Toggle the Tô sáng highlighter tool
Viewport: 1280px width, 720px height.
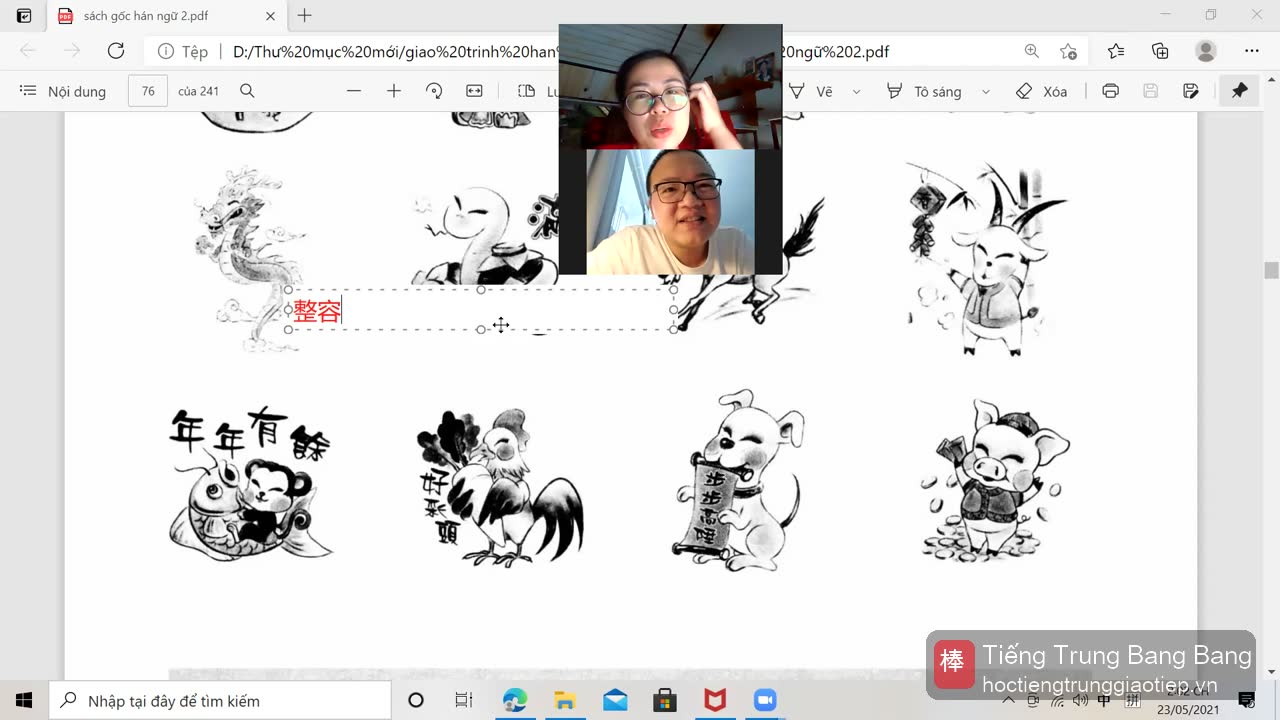[923, 91]
